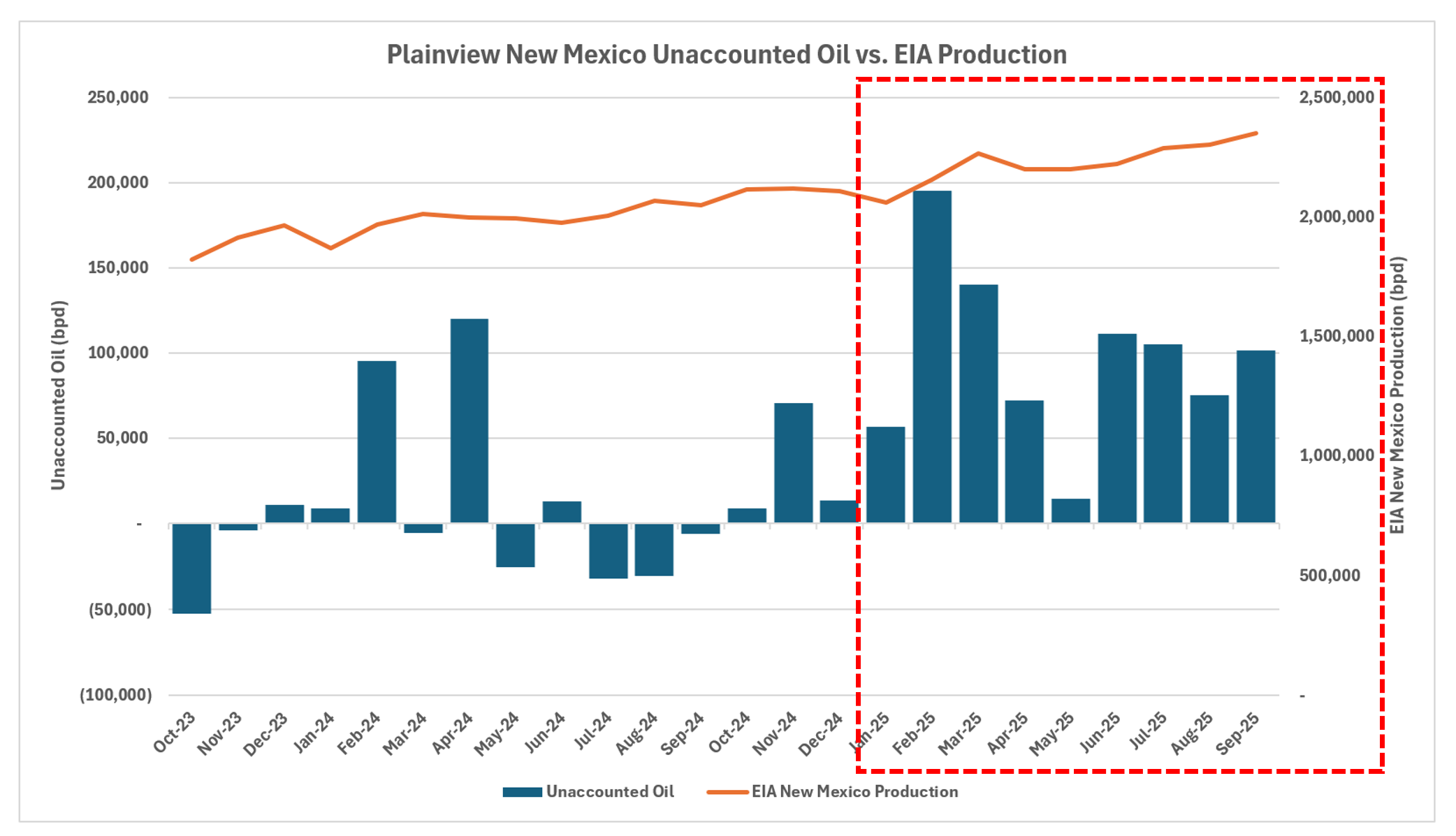Click the 250,000 left axis label
This screenshot has width=1456, height=836.
point(118,98)
